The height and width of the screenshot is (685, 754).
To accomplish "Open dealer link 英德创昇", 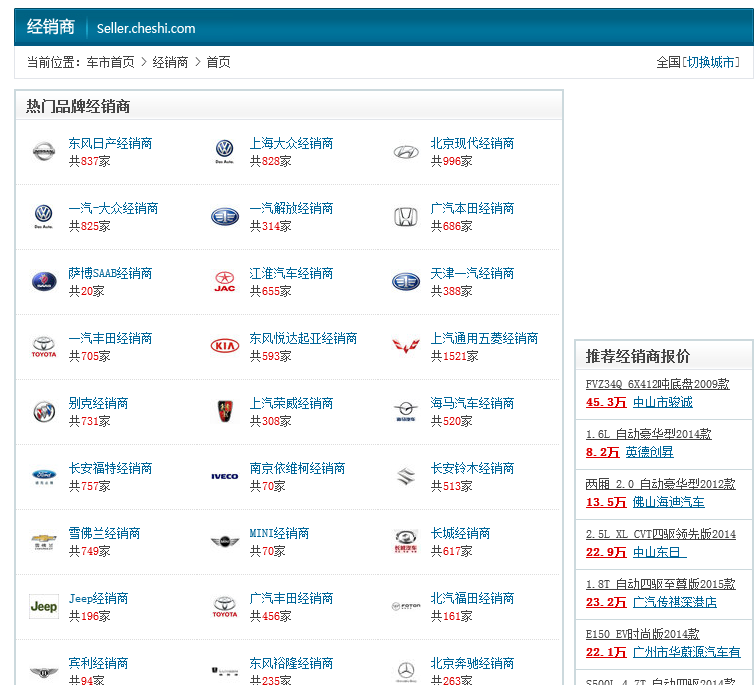I will tap(649, 452).
